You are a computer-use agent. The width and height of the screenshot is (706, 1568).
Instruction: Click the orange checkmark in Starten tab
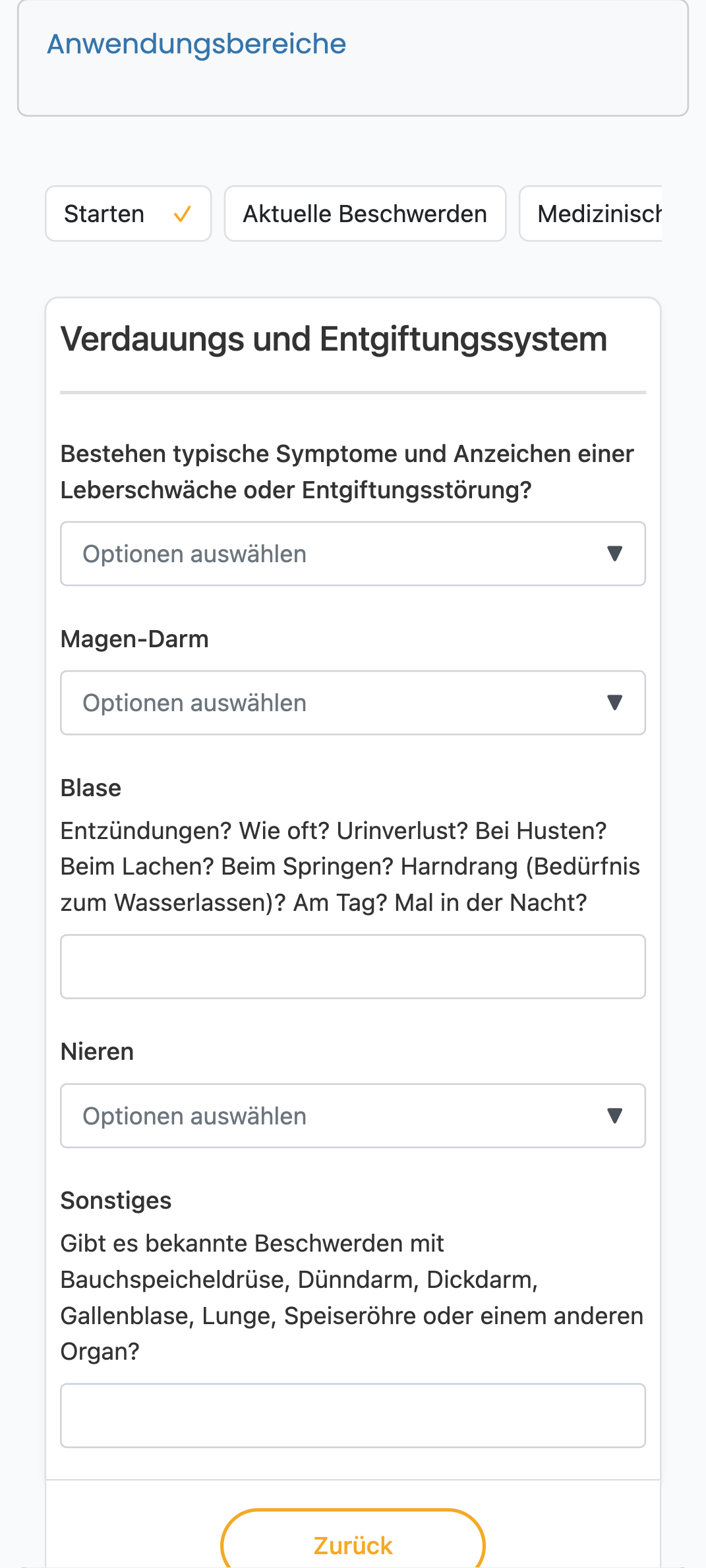[x=183, y=214]
